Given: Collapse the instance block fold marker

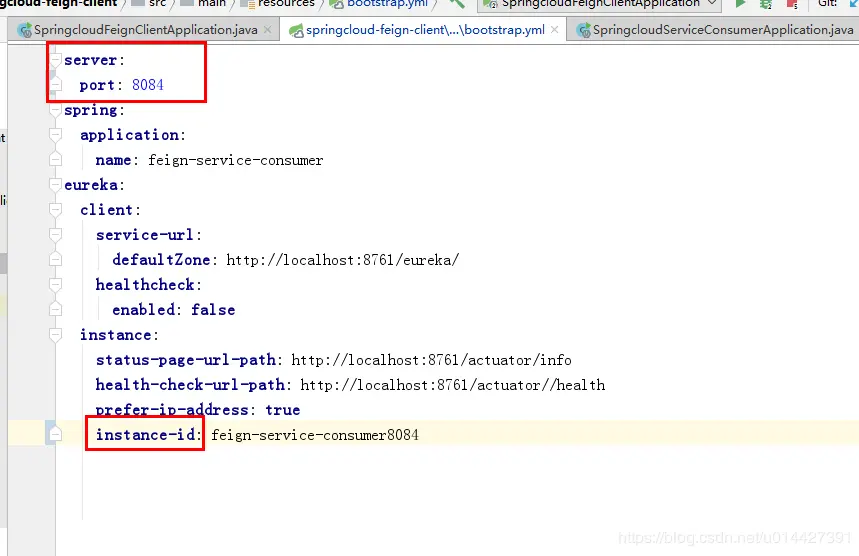Looking at the screenshot, I should point(55,335).
